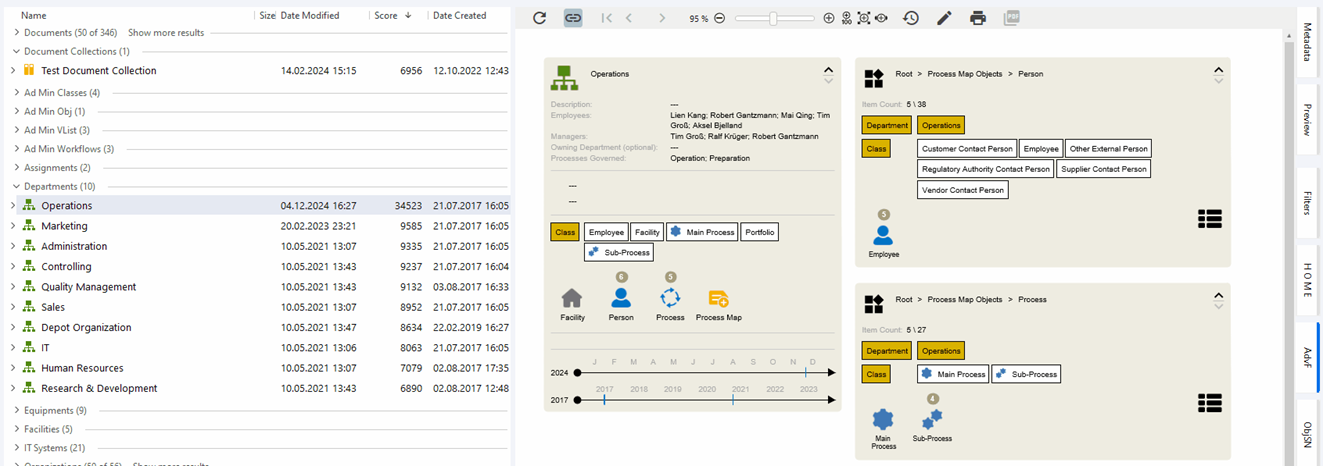Switch to the Filters side tab
The image size is (1323, 466).
pos(1308,203)
